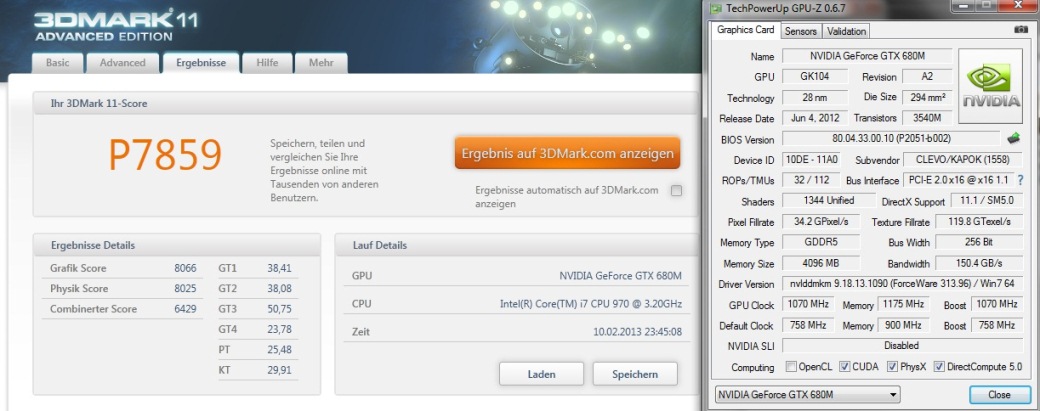Click the Default Clock value 758 MHz
This screenshot has width=1040, height=411.
(809, 325)
